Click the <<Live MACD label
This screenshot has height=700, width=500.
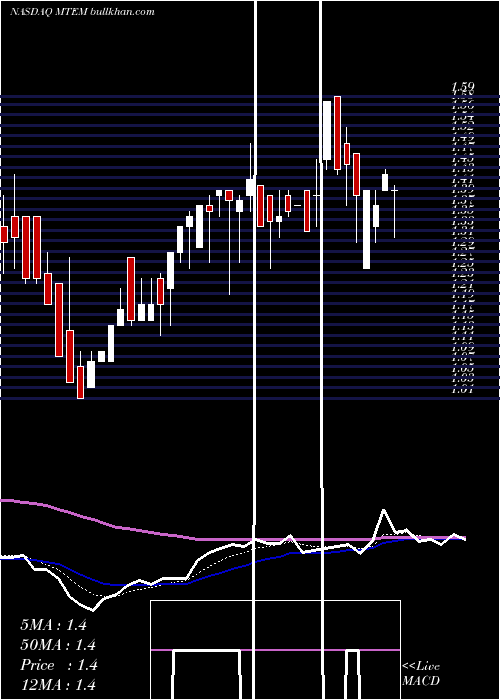tap(421, 674)
